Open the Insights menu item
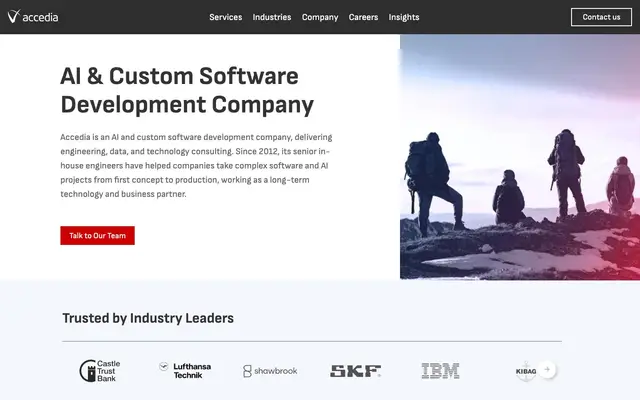640x400 pixels. pyautogui.click(x=404, y=17)
